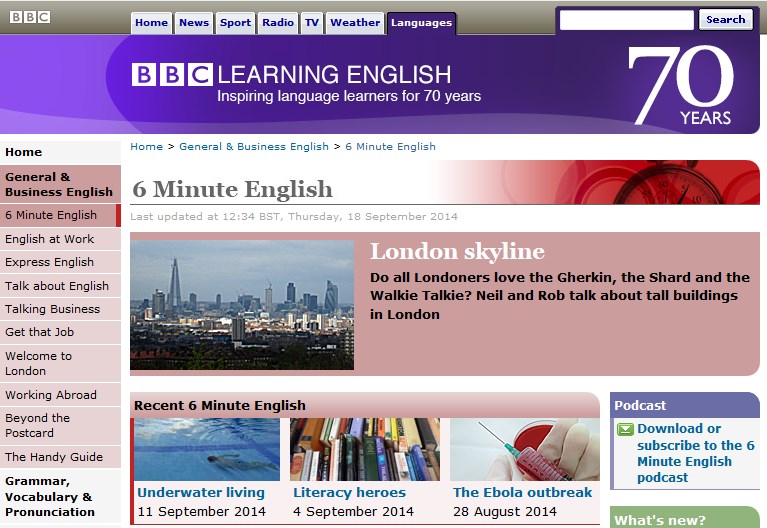Select the Languages tab
This screenshot has height=528, width=767.
[x=422, y=23]
